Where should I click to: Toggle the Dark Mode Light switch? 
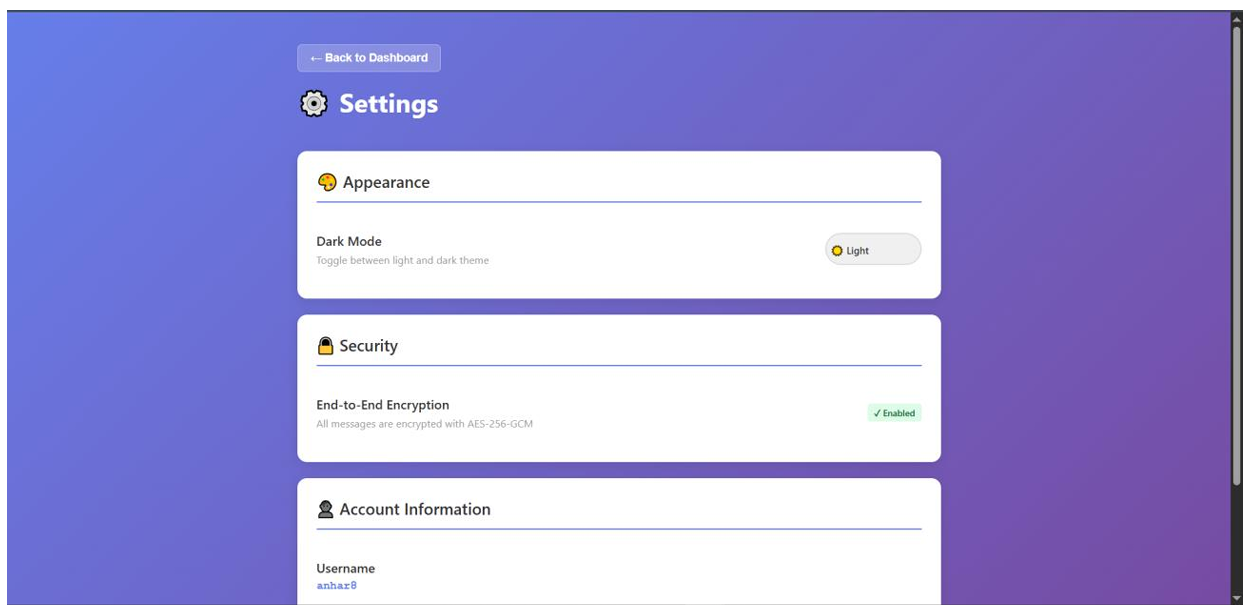coord(872,250)
